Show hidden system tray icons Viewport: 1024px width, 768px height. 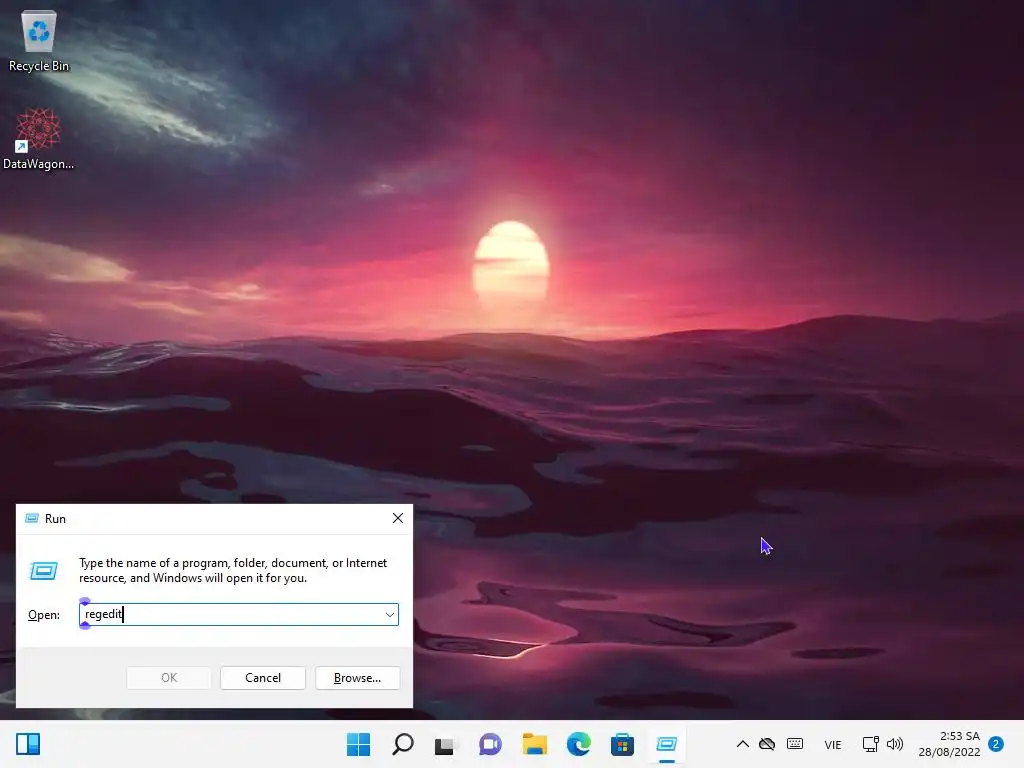coord(743,744)
